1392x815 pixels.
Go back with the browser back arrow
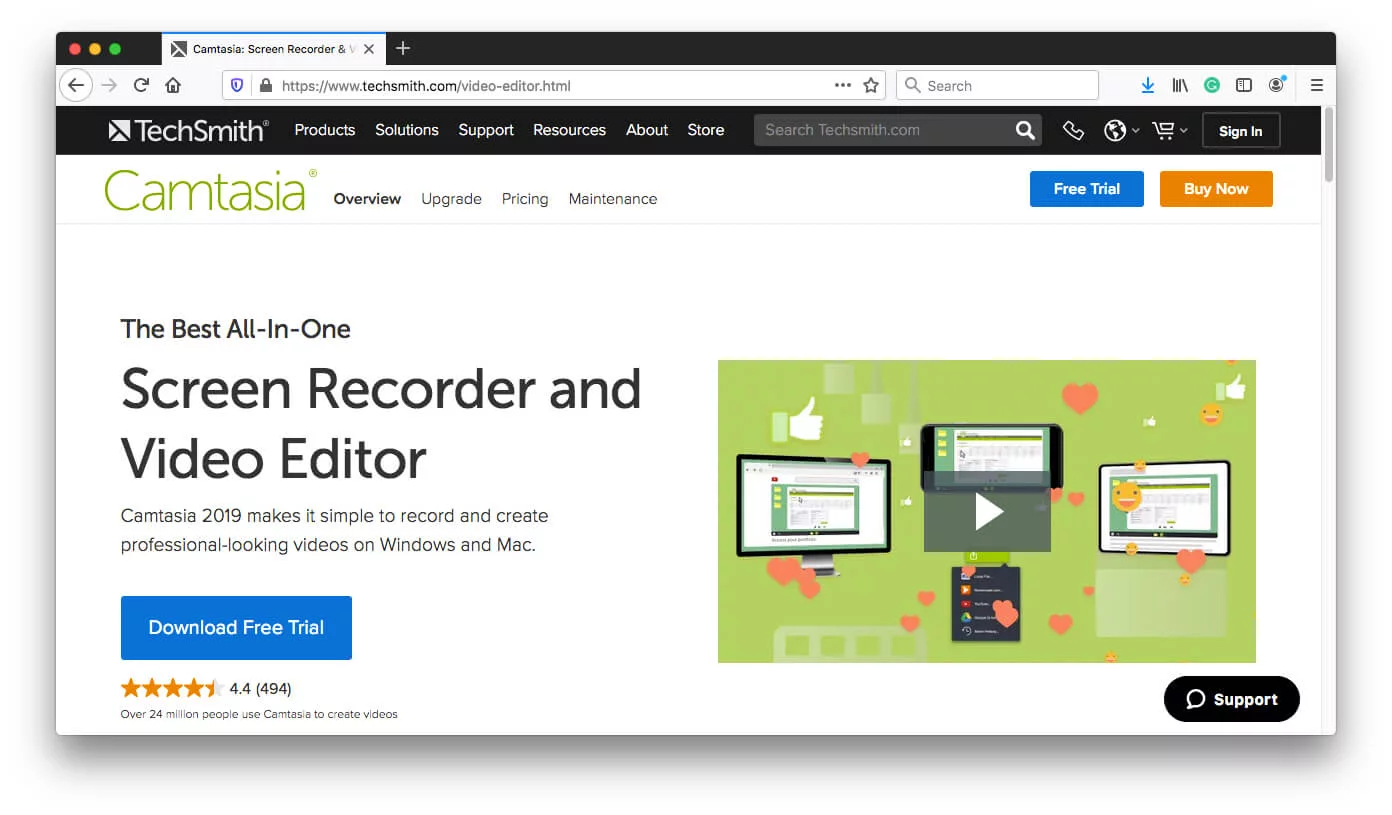pos(76,85)
